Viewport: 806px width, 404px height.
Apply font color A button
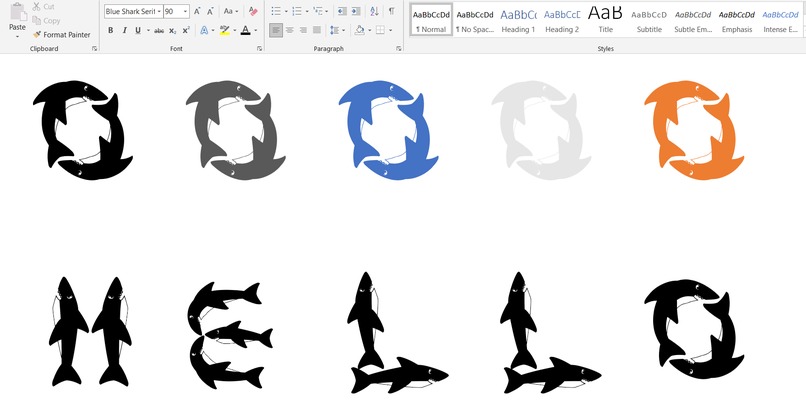click(x=246, y=31)
